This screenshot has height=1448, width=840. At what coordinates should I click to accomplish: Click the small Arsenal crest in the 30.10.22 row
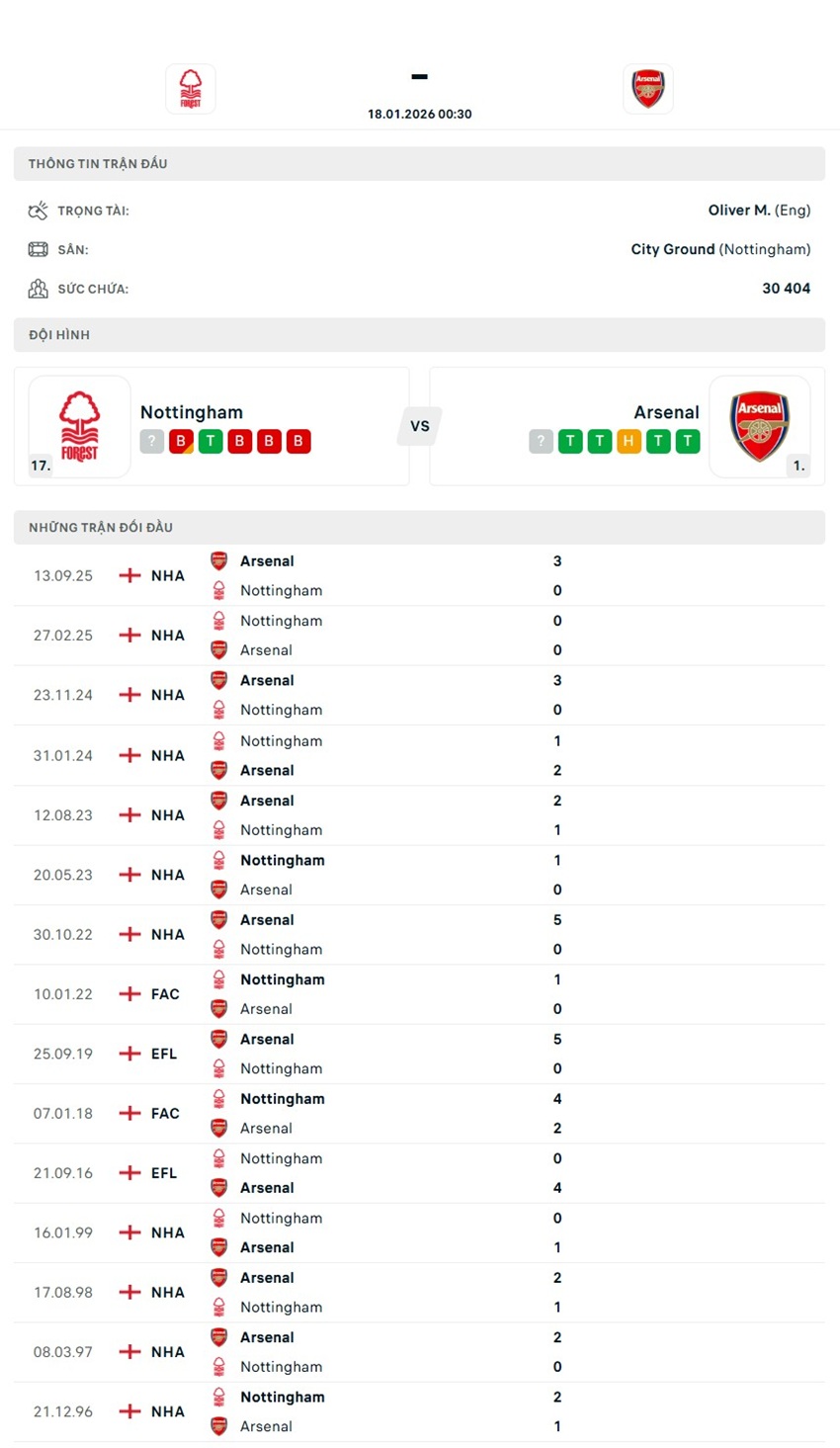point(218,919)
